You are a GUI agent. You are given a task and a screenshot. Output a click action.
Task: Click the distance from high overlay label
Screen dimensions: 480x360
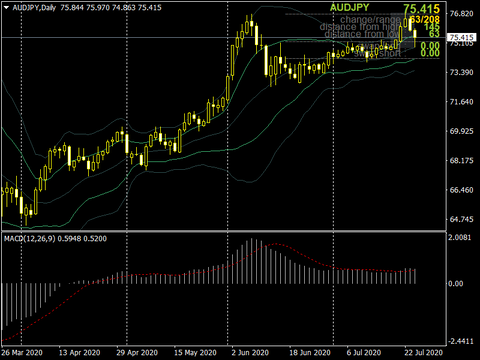[360, 27]
